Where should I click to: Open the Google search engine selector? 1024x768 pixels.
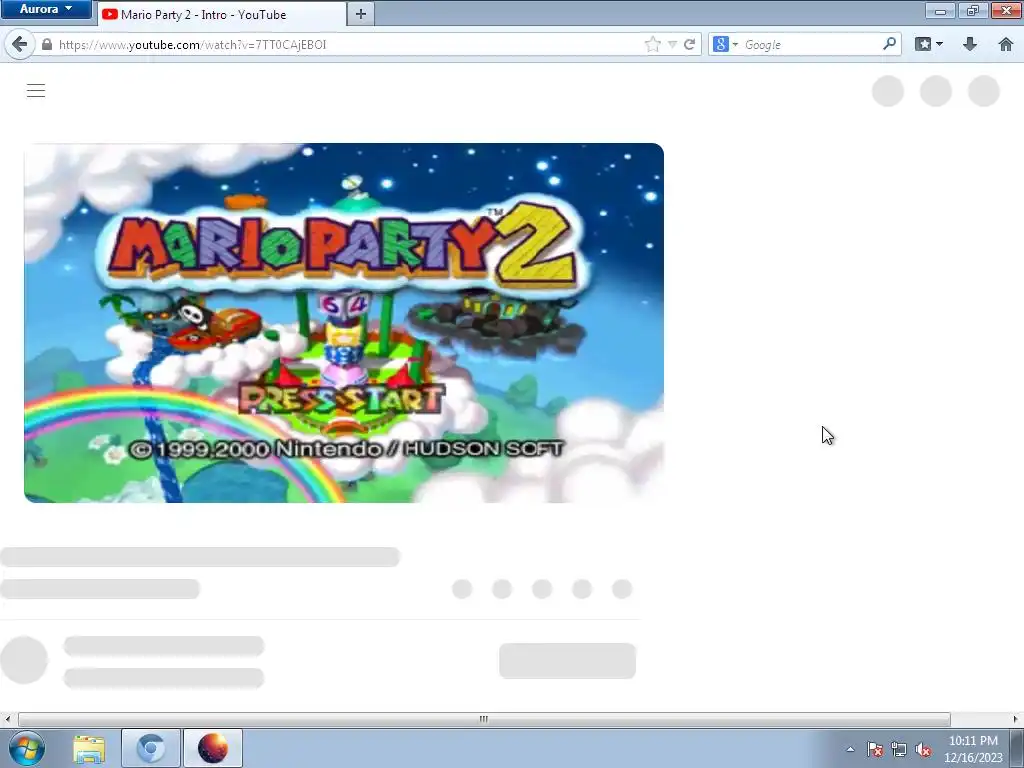click(x=725, y=44)
